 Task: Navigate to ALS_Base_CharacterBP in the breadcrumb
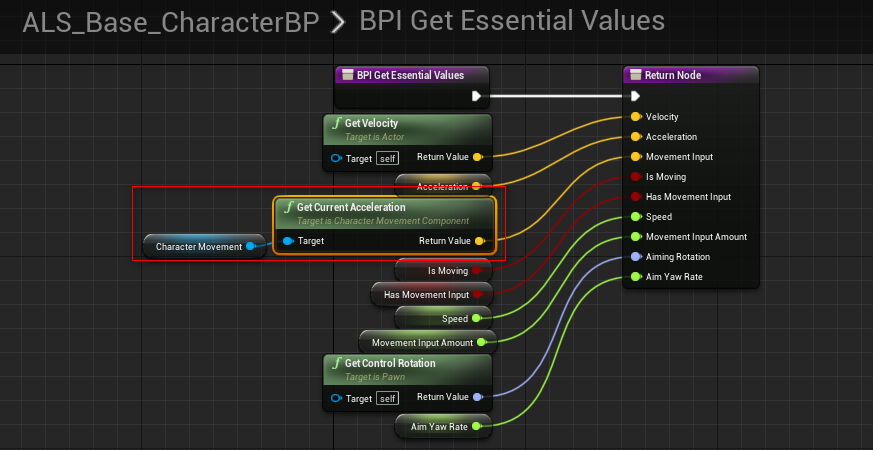tap(169, 21)
